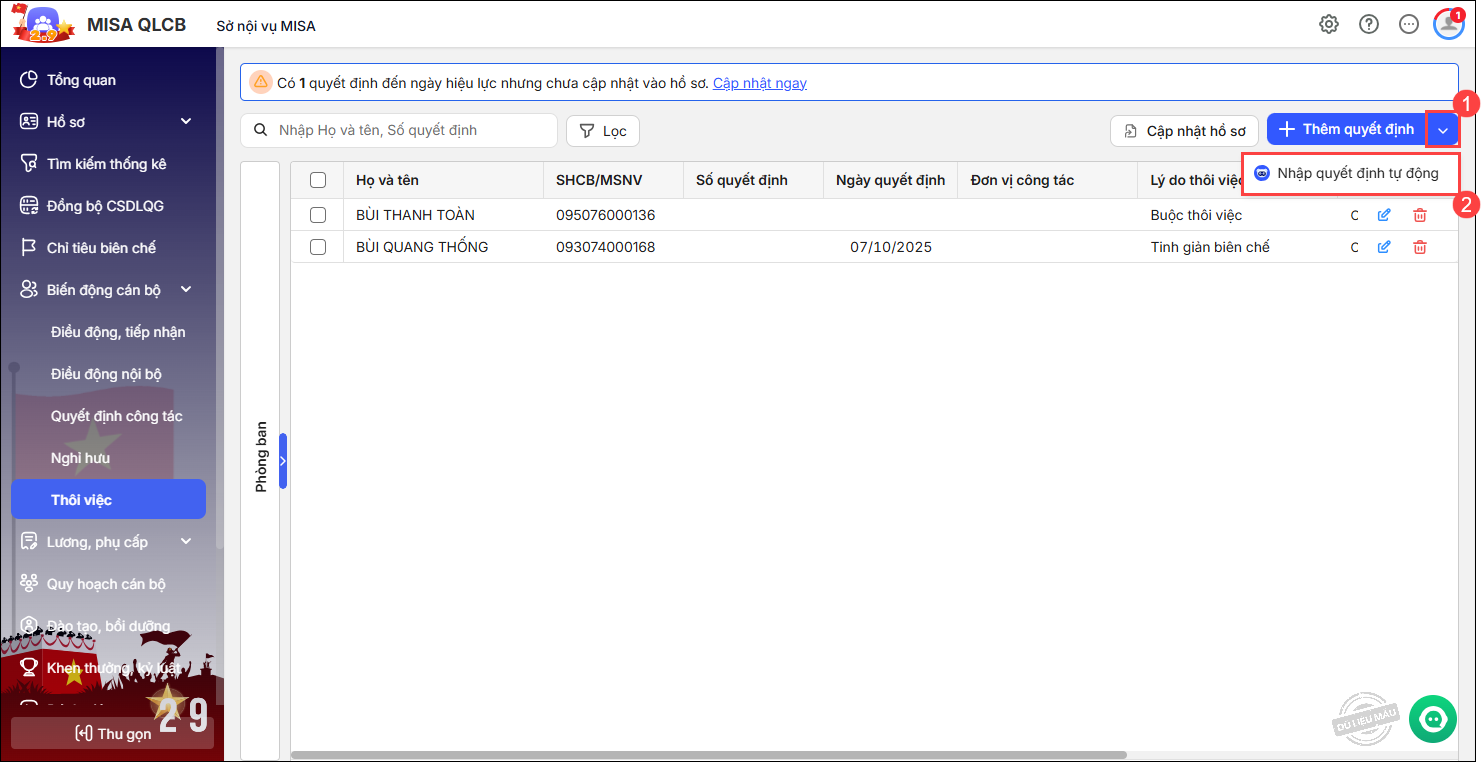Collapse the Biến động cán bộ menu

(186, 290)
